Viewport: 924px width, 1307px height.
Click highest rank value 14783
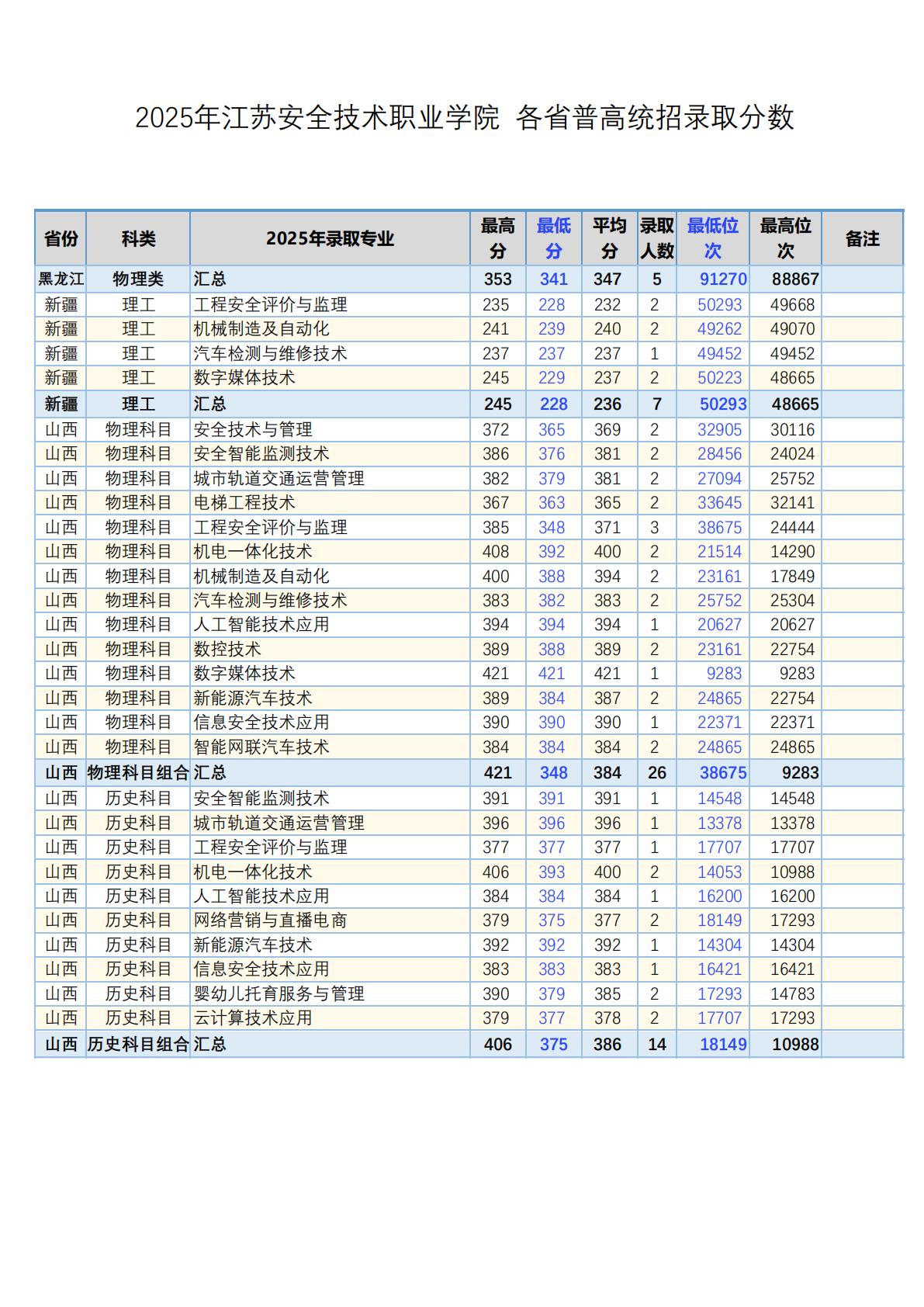[792, 994]
